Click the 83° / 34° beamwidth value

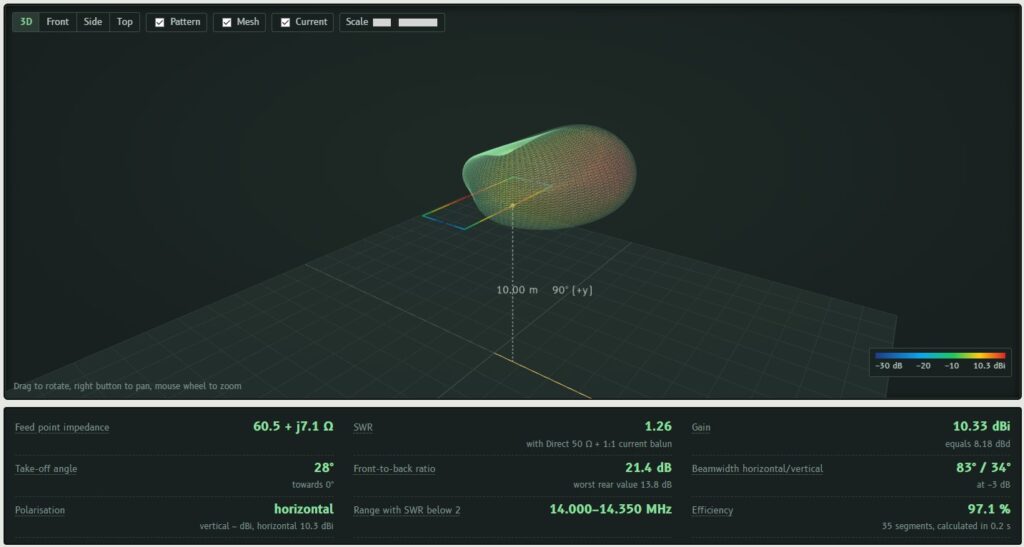[983, 468]
